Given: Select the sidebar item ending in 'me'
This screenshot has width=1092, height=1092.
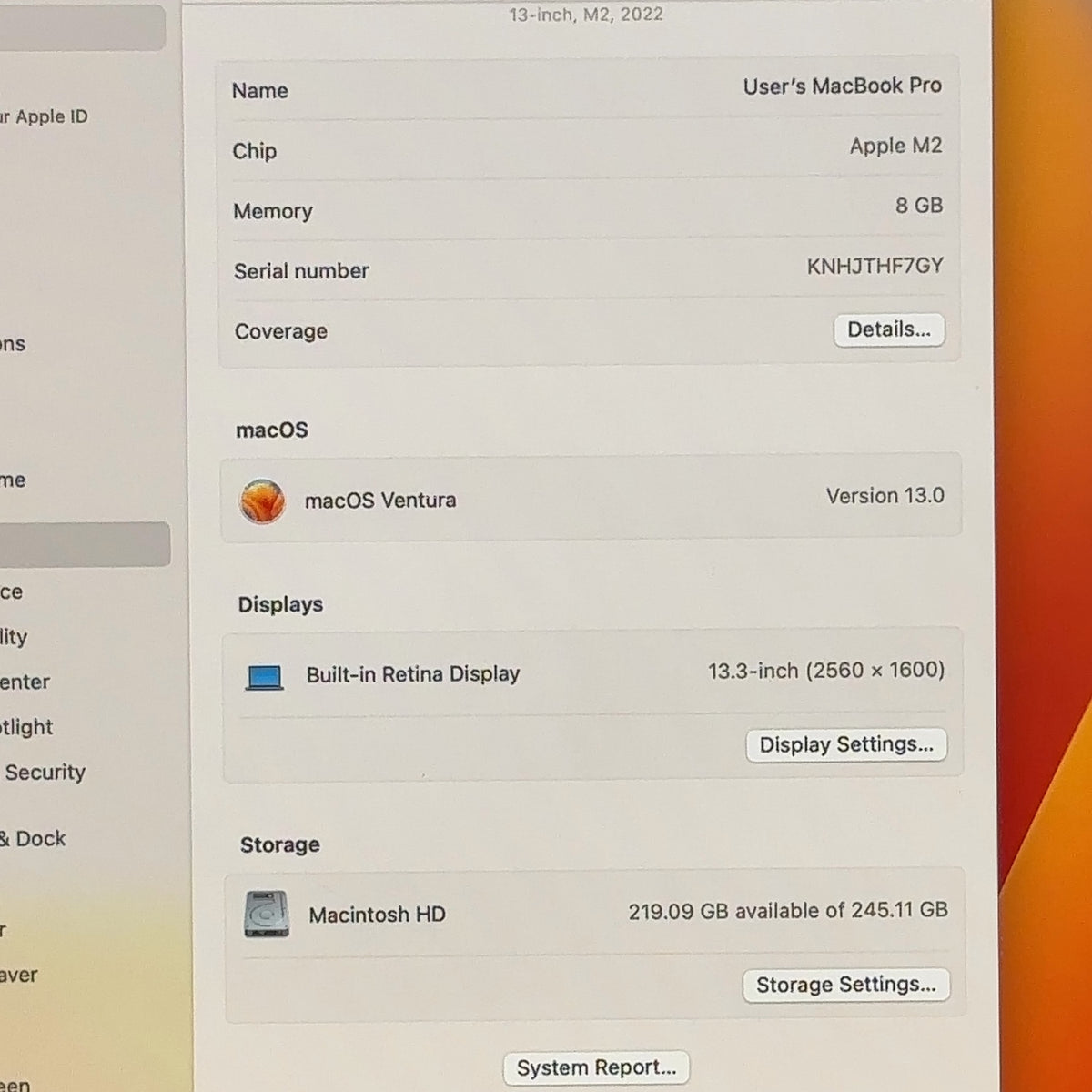Looking at the screenshot, I should point(13,480).
